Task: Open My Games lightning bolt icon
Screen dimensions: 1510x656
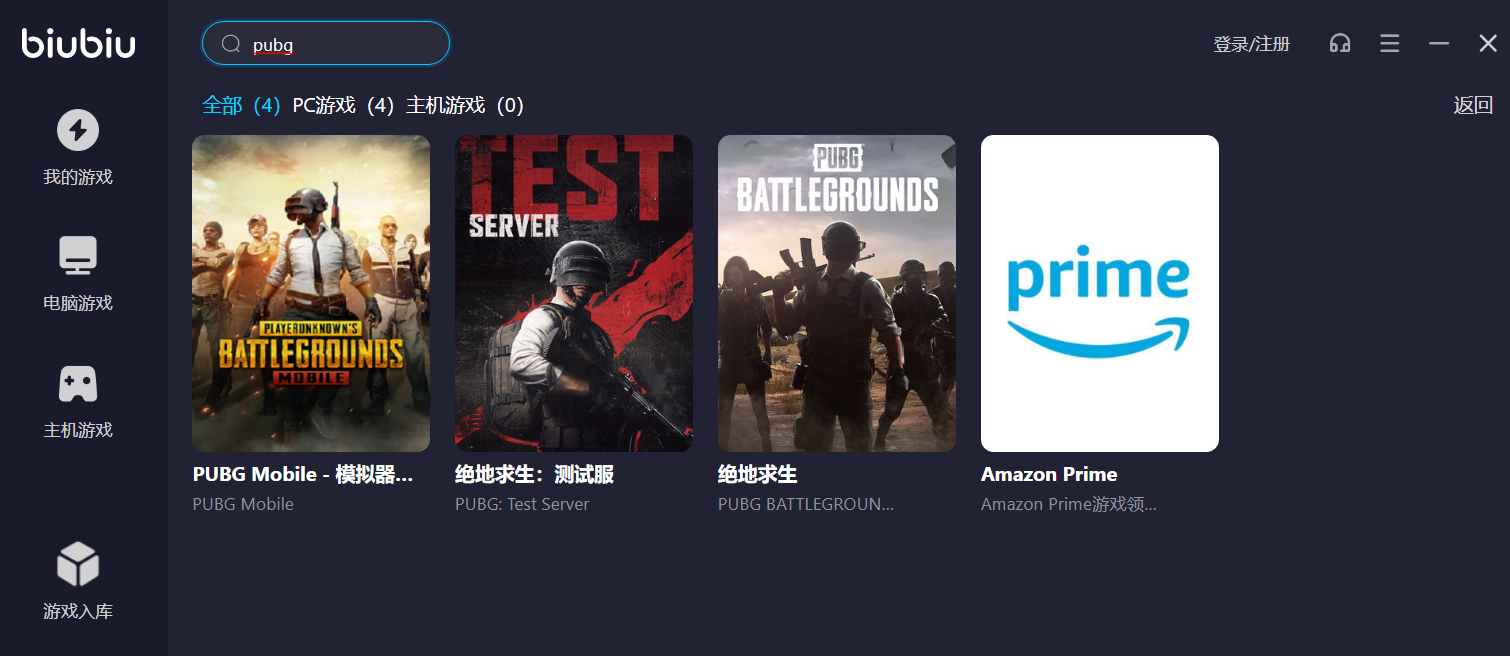Action: (78, 130)
